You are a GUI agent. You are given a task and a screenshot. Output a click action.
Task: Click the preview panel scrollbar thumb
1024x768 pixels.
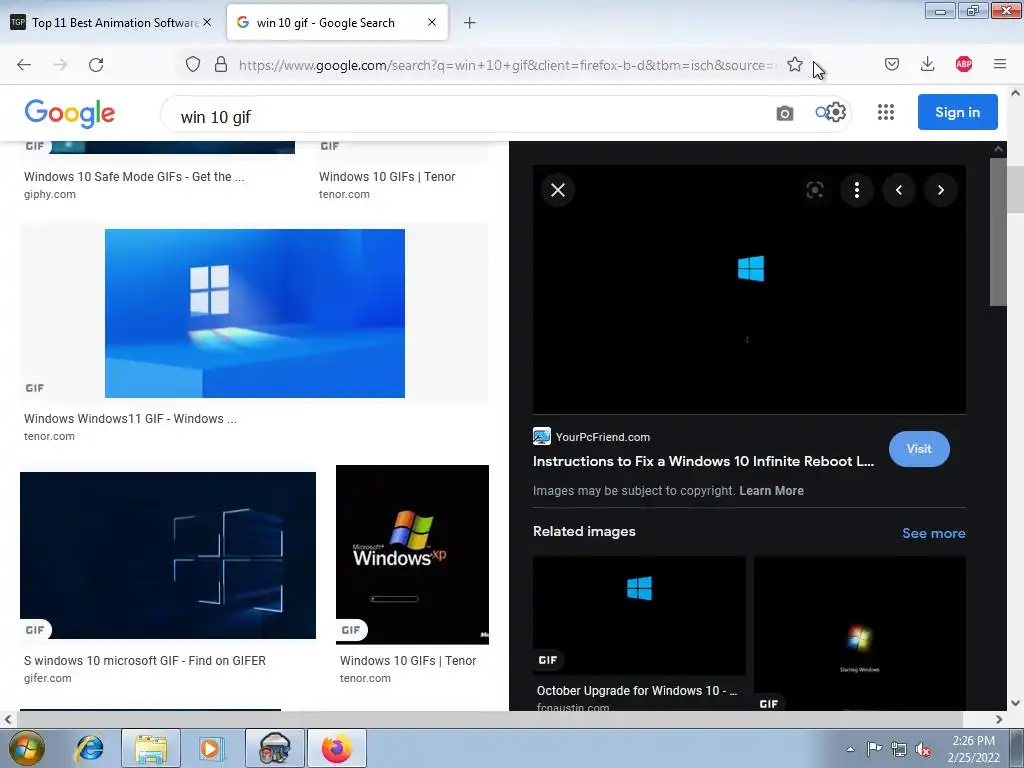point(998,231)
